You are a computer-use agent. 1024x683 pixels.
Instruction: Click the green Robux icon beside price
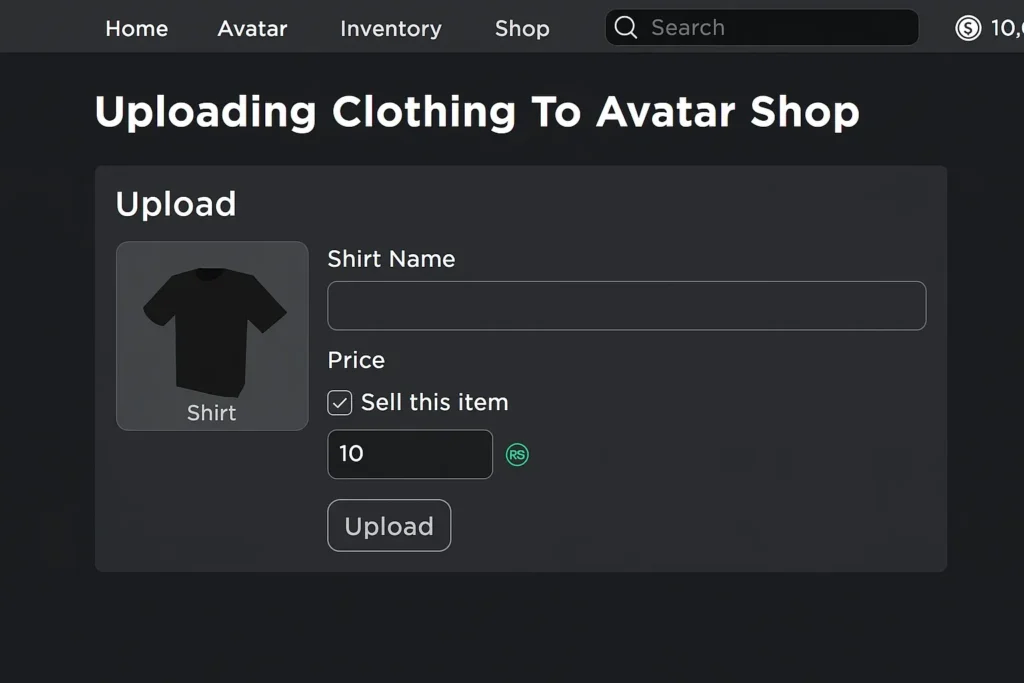[x=517, y=455]
